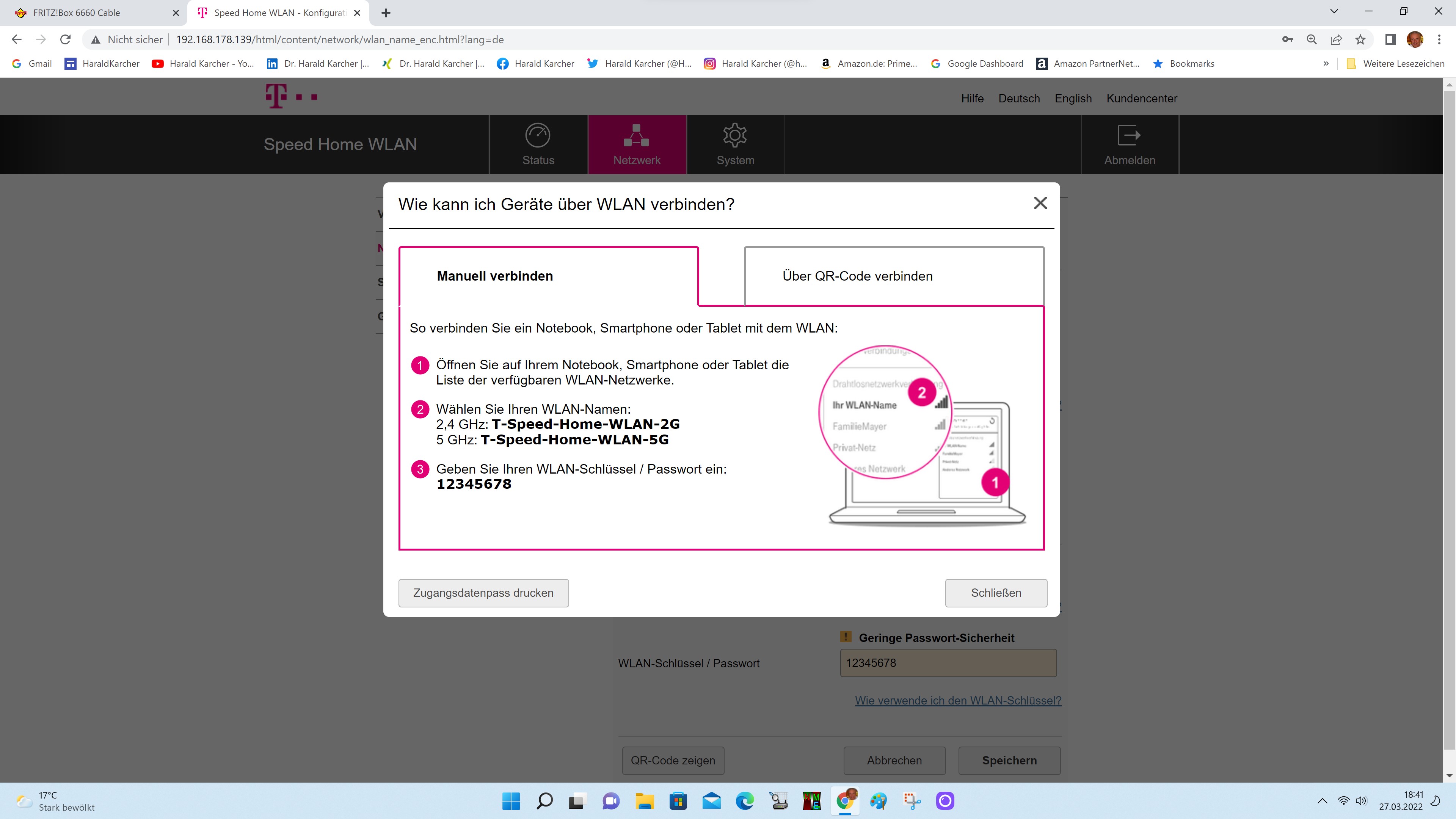Click the Netzwerk network icon
1456x819 pixels.
click(637, 136)
